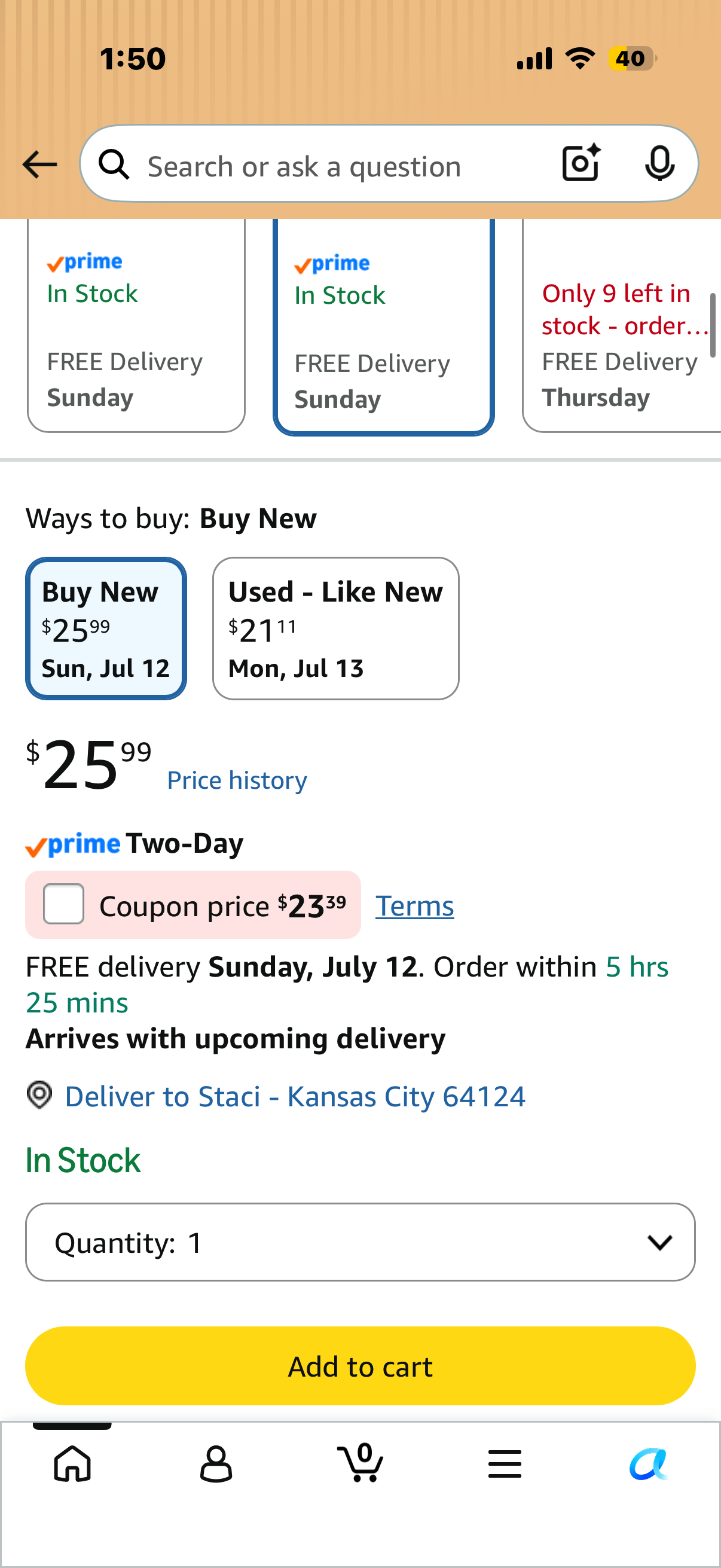Tap the Add to cart button
Screen dimensions: 721x1568
click(x=360, y=1365)
